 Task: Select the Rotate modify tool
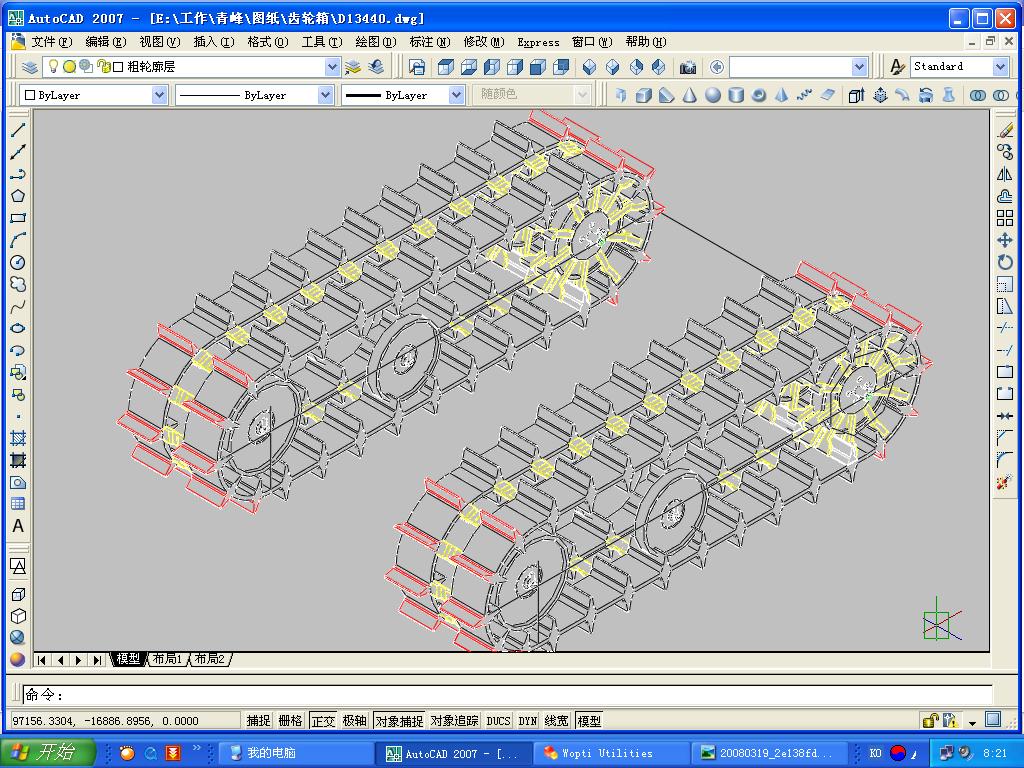(1005, 262)
